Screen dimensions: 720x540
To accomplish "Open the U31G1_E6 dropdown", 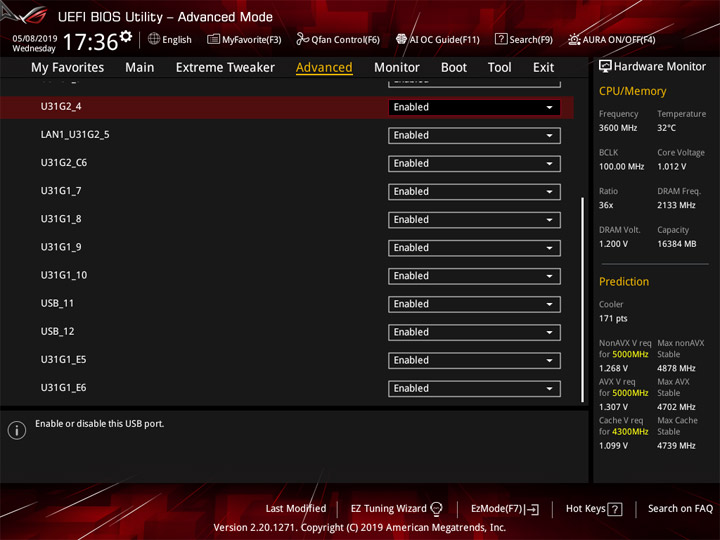I will (474, 388).
